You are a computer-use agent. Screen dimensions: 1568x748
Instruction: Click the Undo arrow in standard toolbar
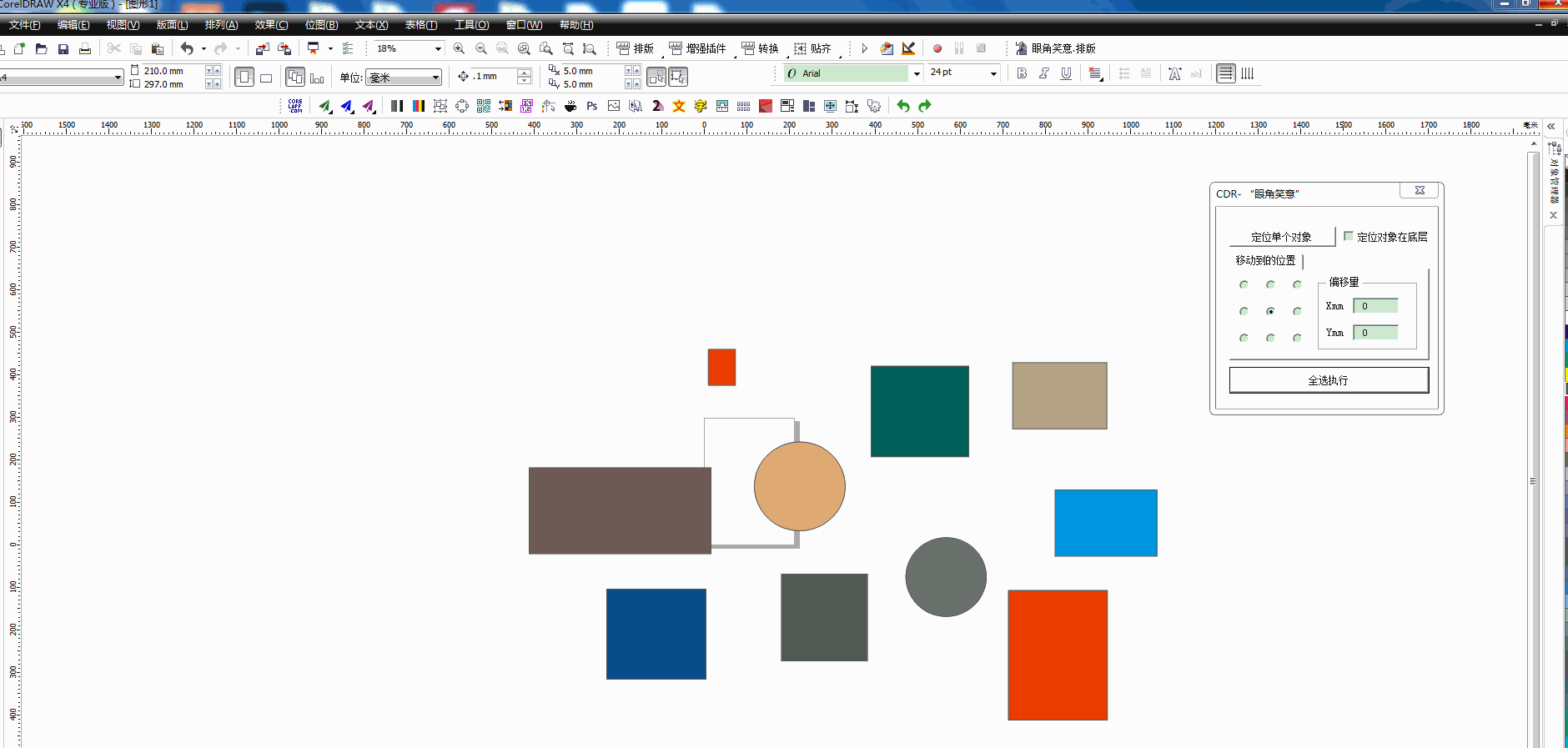tap(187, 49)
